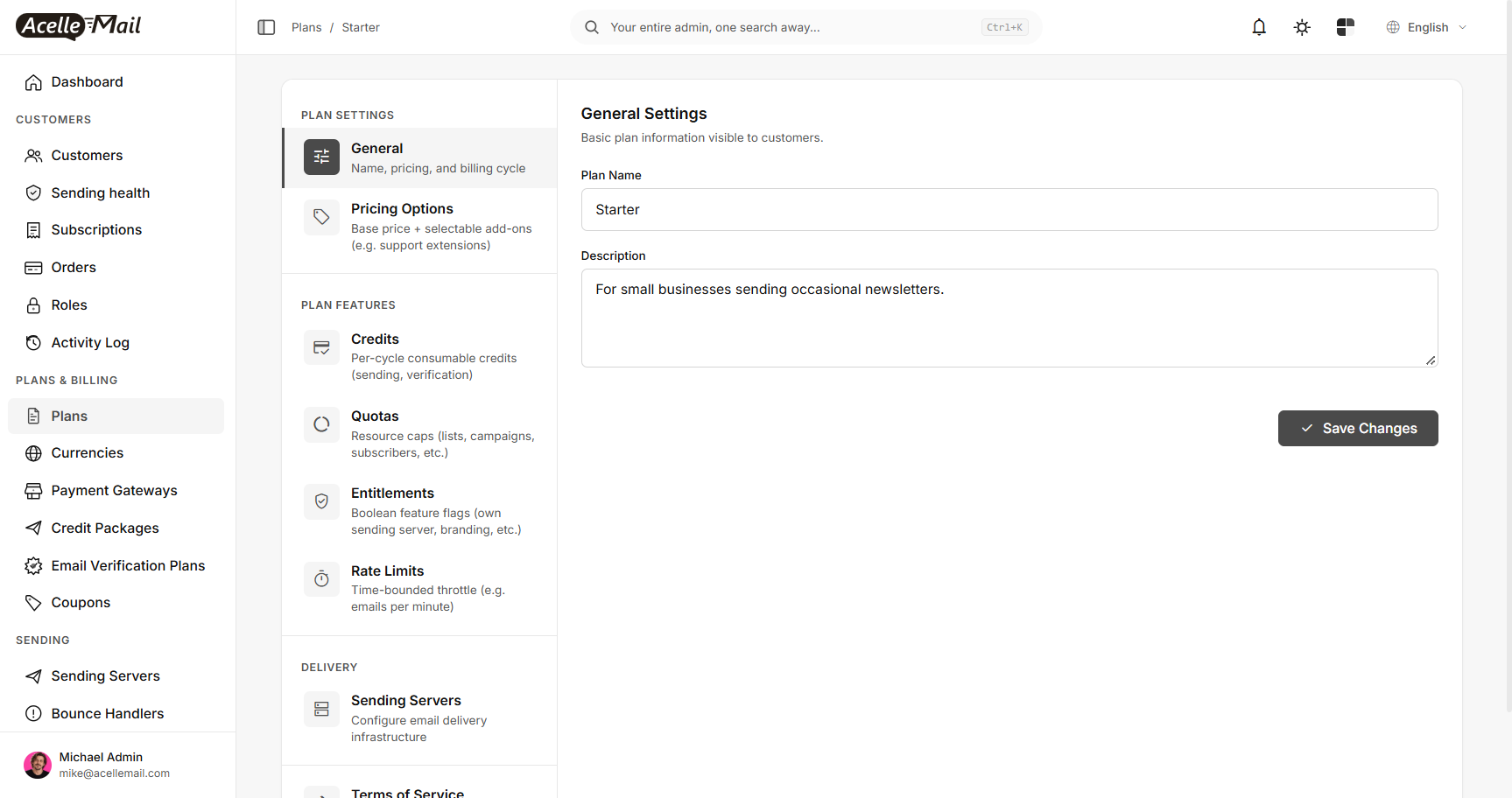Open Payment Gateways
The image size is (1512, 798).
(x=116, y=491)
